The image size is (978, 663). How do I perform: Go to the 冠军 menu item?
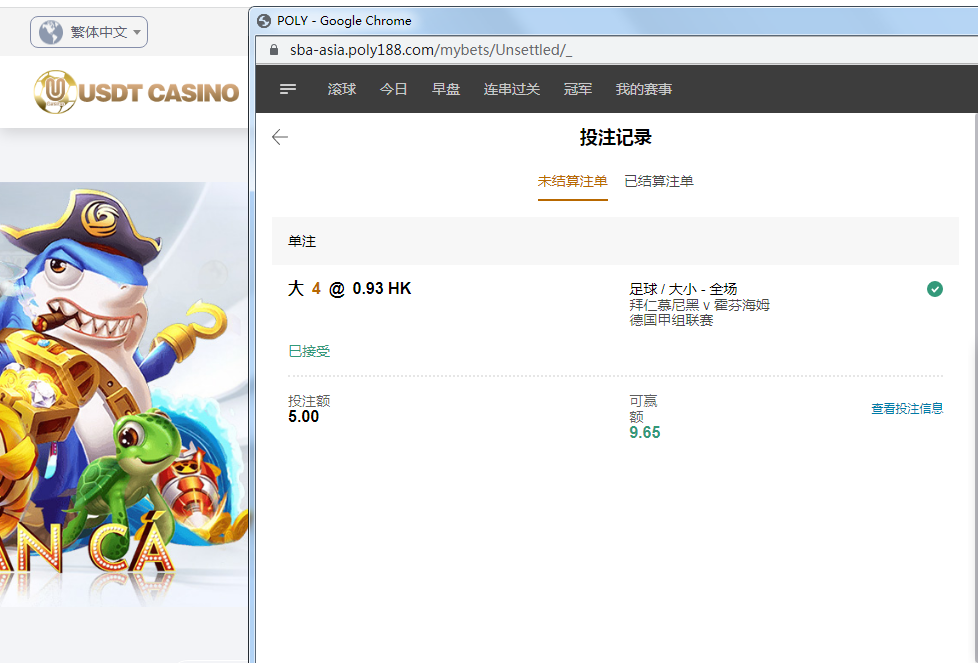(578, 89)
